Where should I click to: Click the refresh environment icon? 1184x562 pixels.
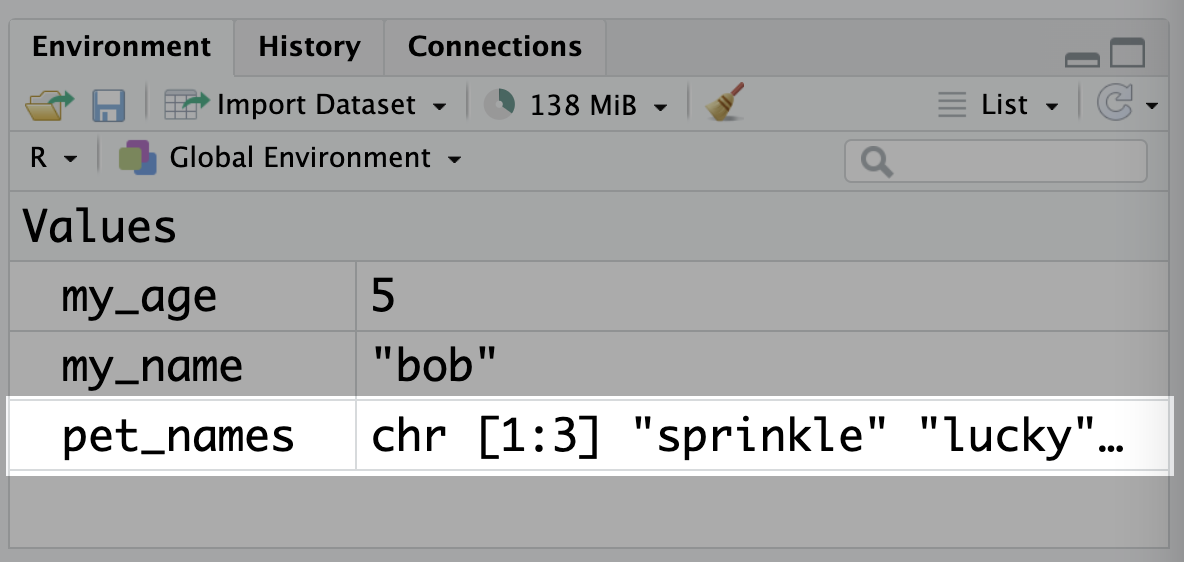click(1115, 103)
